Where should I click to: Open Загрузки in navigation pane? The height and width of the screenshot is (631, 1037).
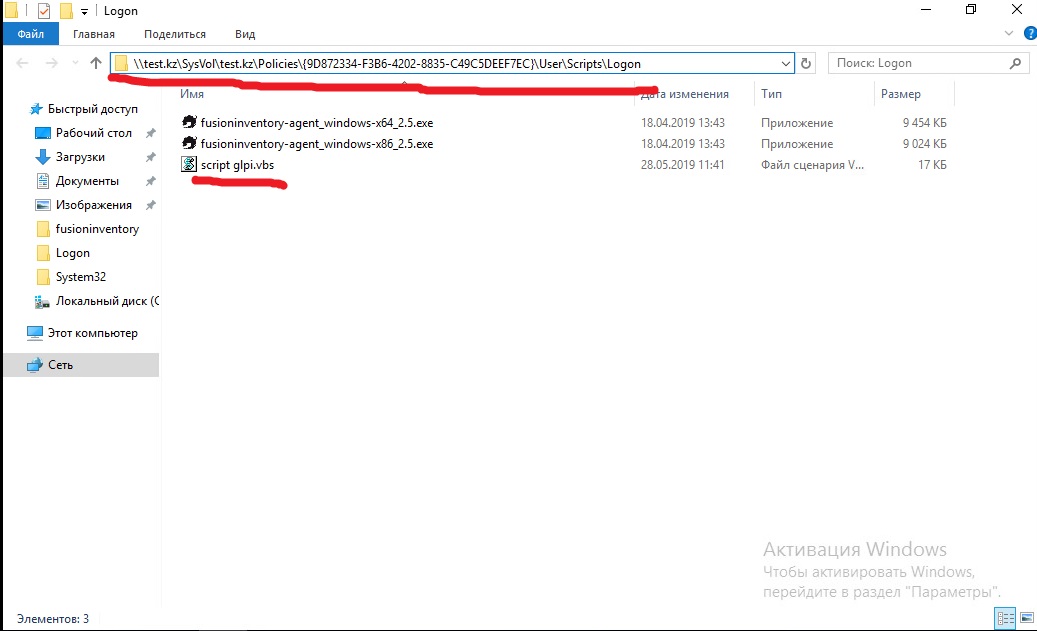[80, 157]
